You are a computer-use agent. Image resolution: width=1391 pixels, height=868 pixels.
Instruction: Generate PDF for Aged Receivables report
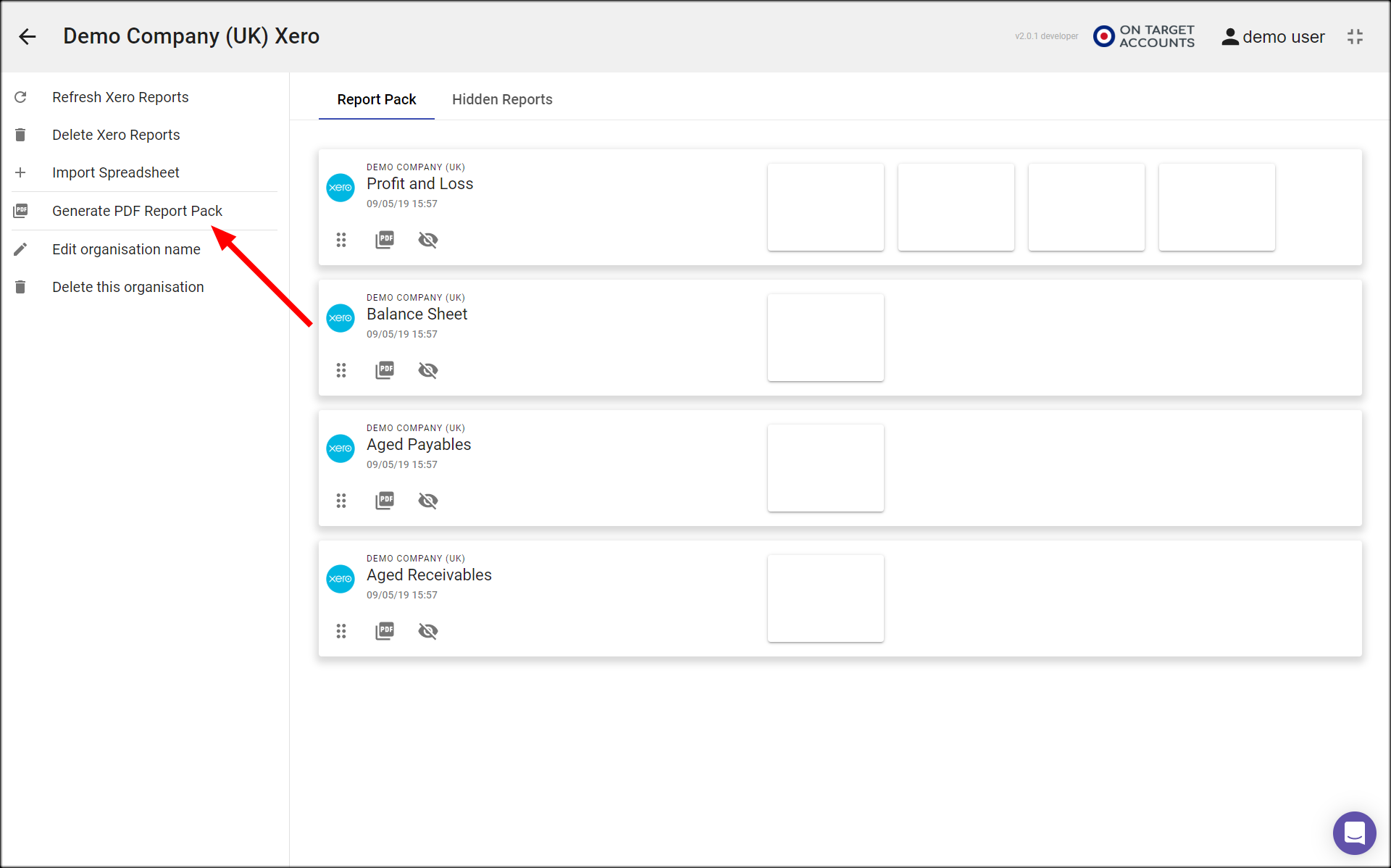385,631
